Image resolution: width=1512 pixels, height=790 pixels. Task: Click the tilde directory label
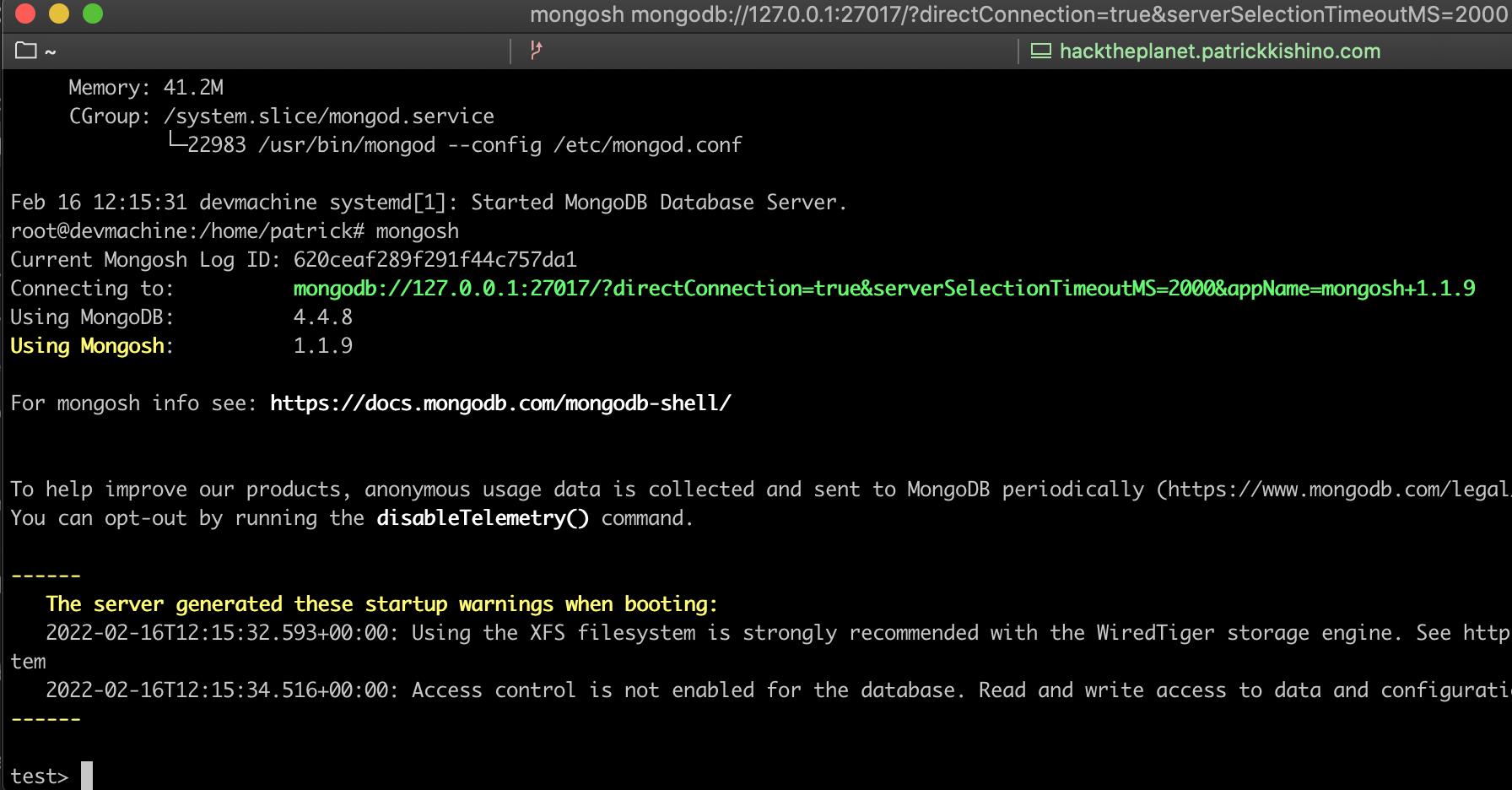[51, 52]
